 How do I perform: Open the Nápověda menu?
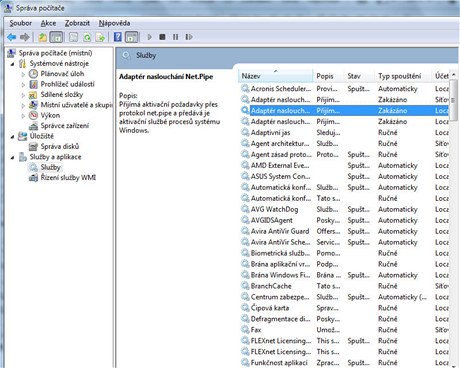(x=114, y=23)
